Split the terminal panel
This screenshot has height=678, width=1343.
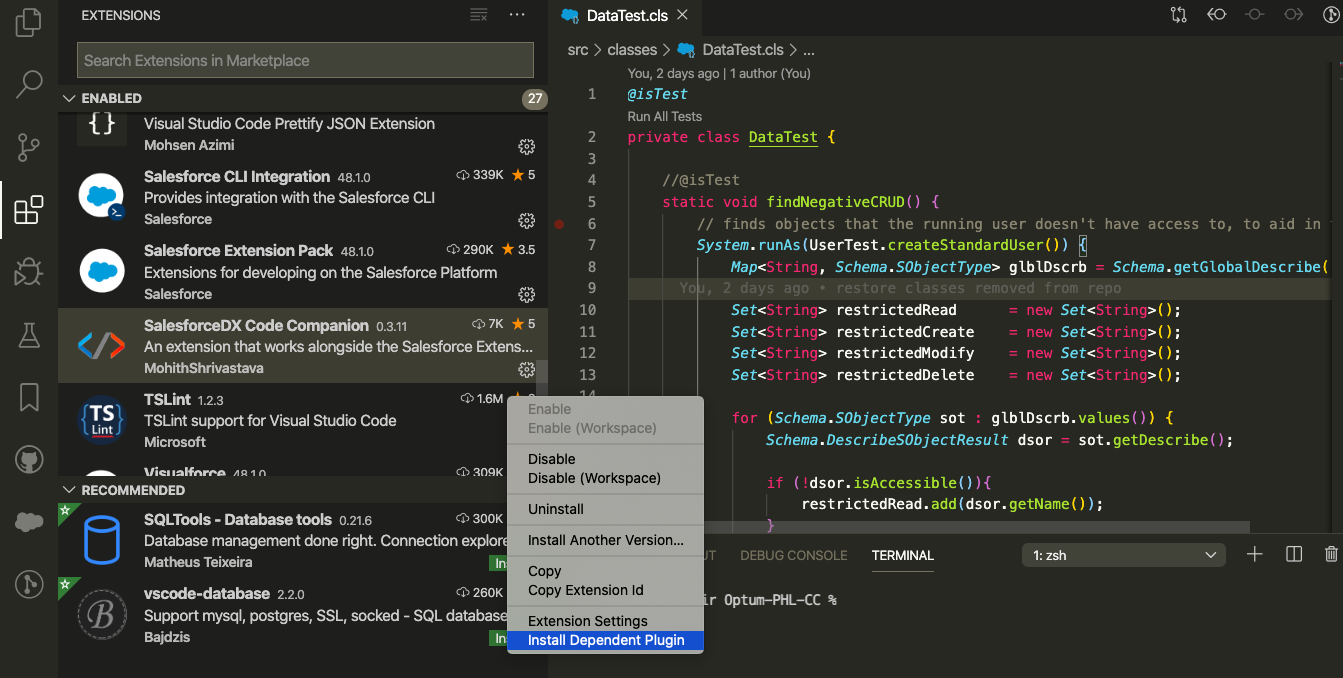point(1293,554)
